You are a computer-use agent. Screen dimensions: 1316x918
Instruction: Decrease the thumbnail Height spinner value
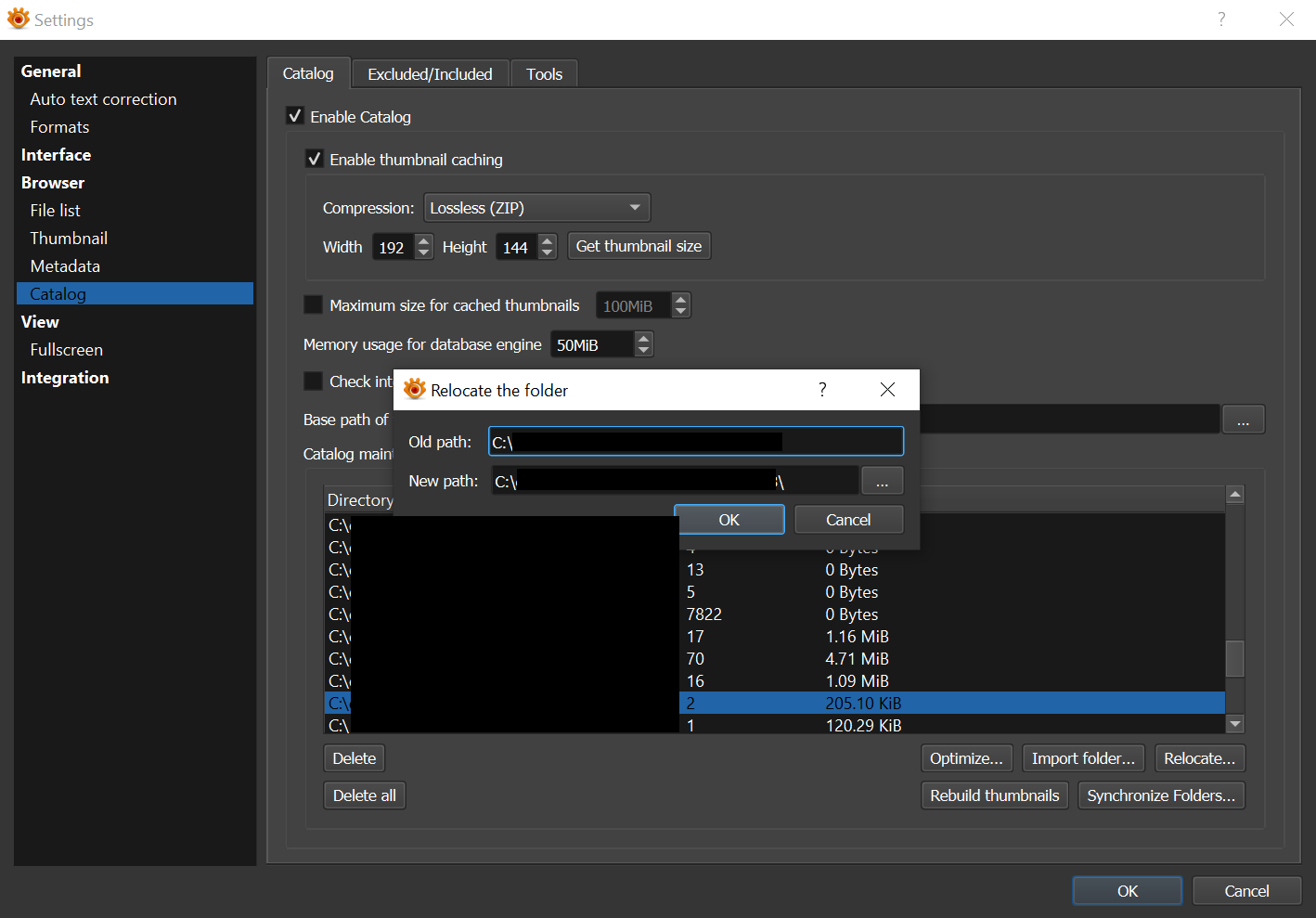(548, 252)
